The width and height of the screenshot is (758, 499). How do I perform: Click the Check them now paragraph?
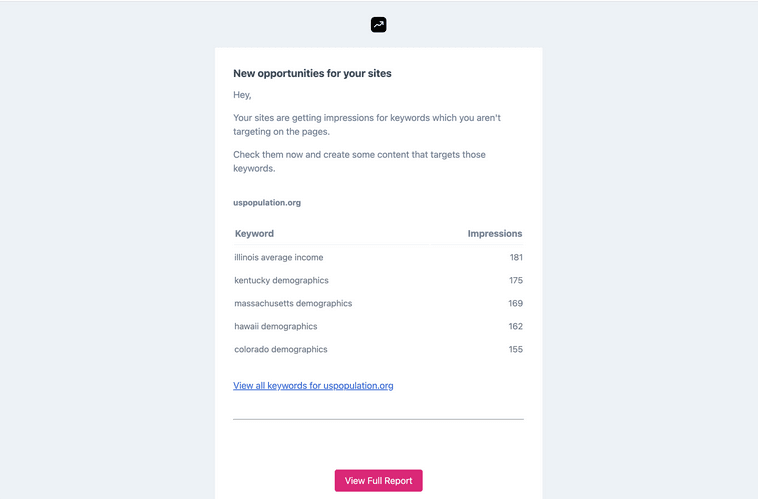pos(359,161)
